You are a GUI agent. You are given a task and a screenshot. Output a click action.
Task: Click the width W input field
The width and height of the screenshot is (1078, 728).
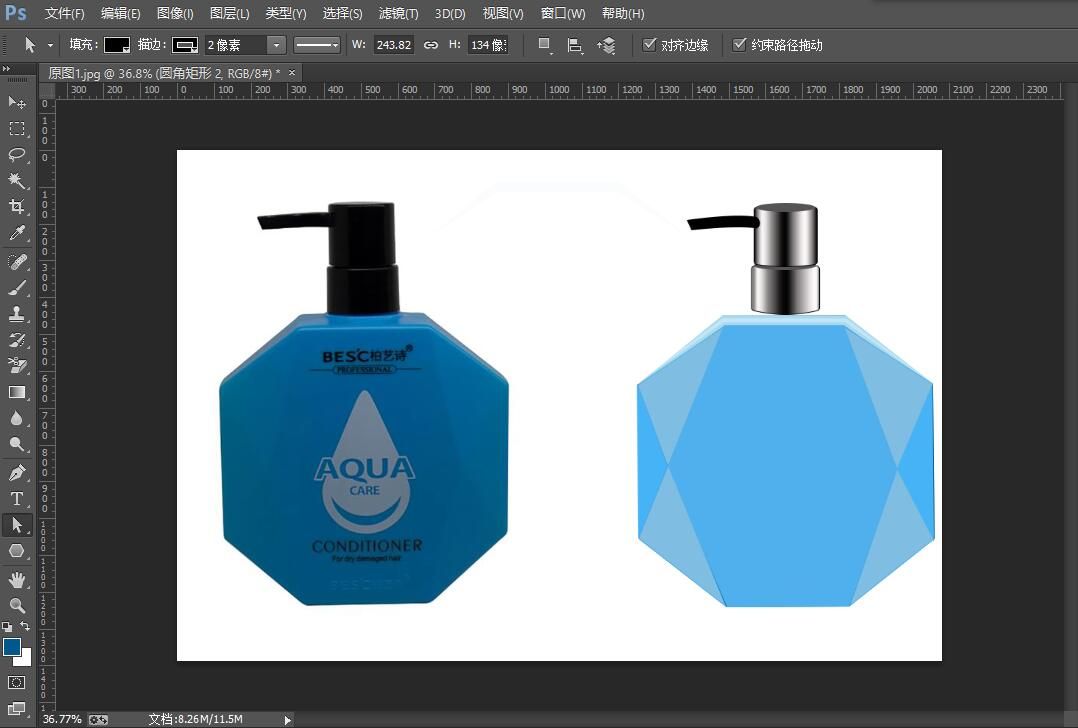click(393, 45)
